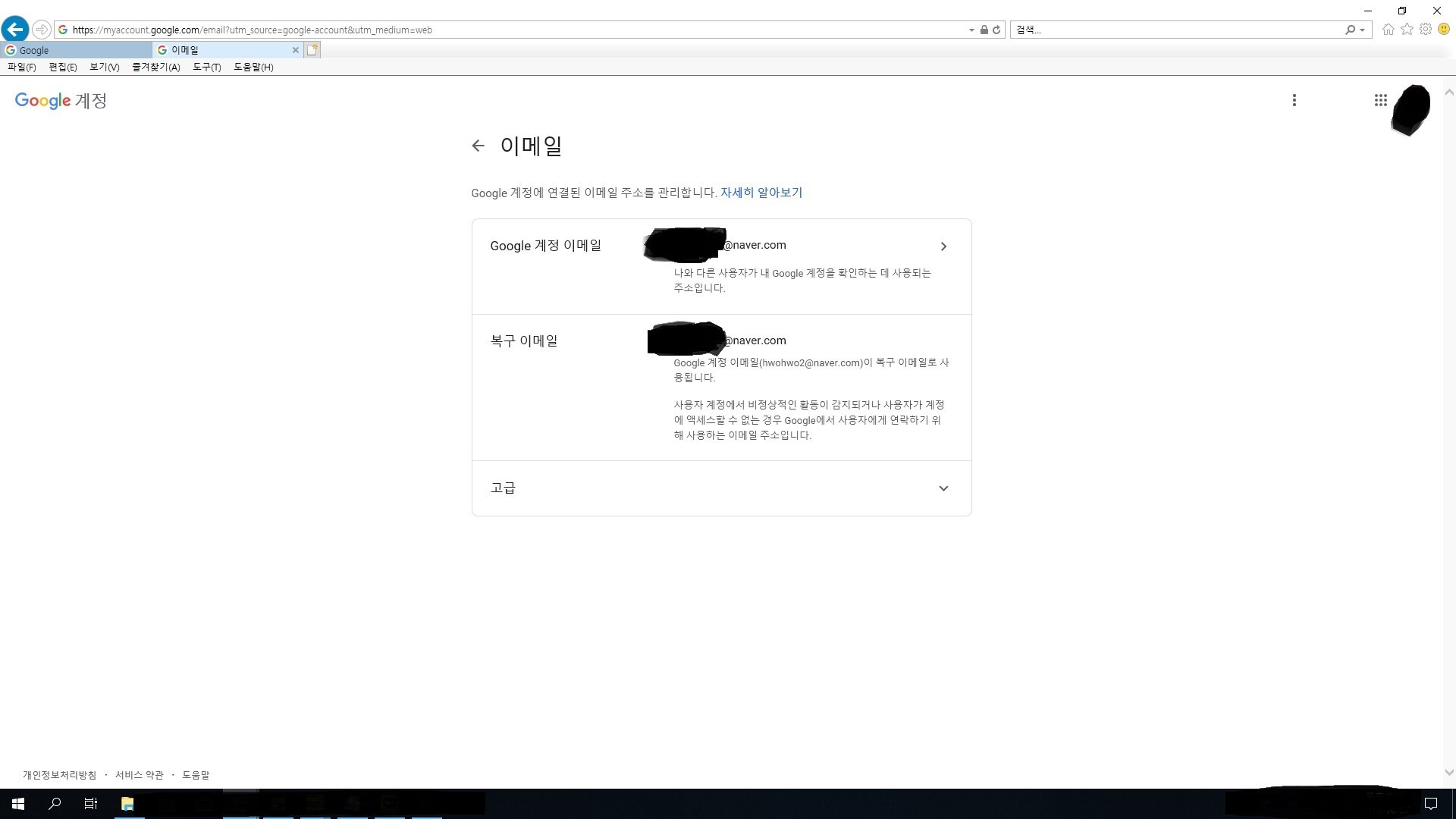
Task: Open the 보기(V) menu
Action: tap(105, 67)
